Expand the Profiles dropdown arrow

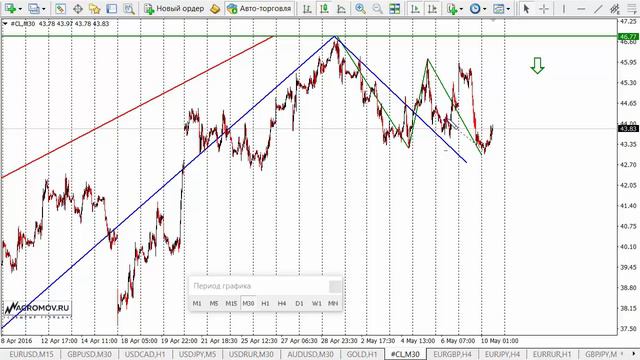(x=44, y=9)
